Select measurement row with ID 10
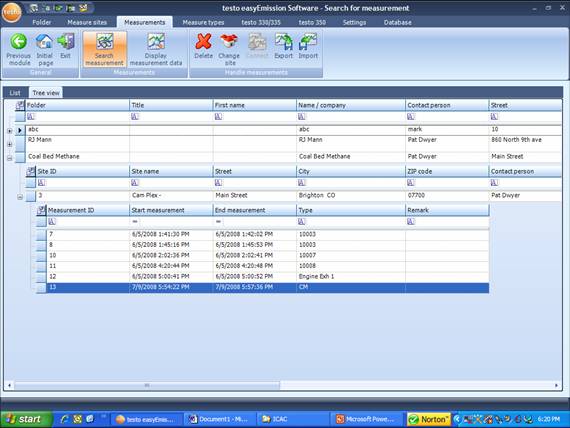570x428 pixels. [268, 255]
